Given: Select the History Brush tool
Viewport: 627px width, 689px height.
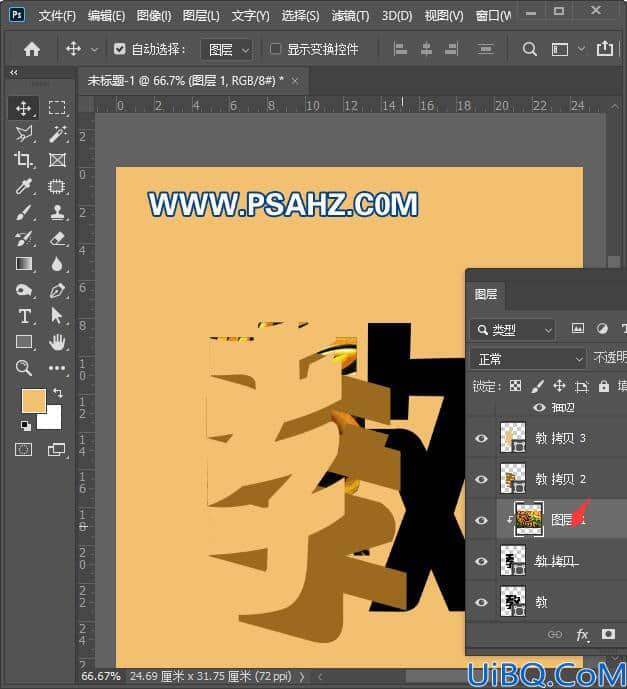Looking at the screenshot, I should [23, 239].
